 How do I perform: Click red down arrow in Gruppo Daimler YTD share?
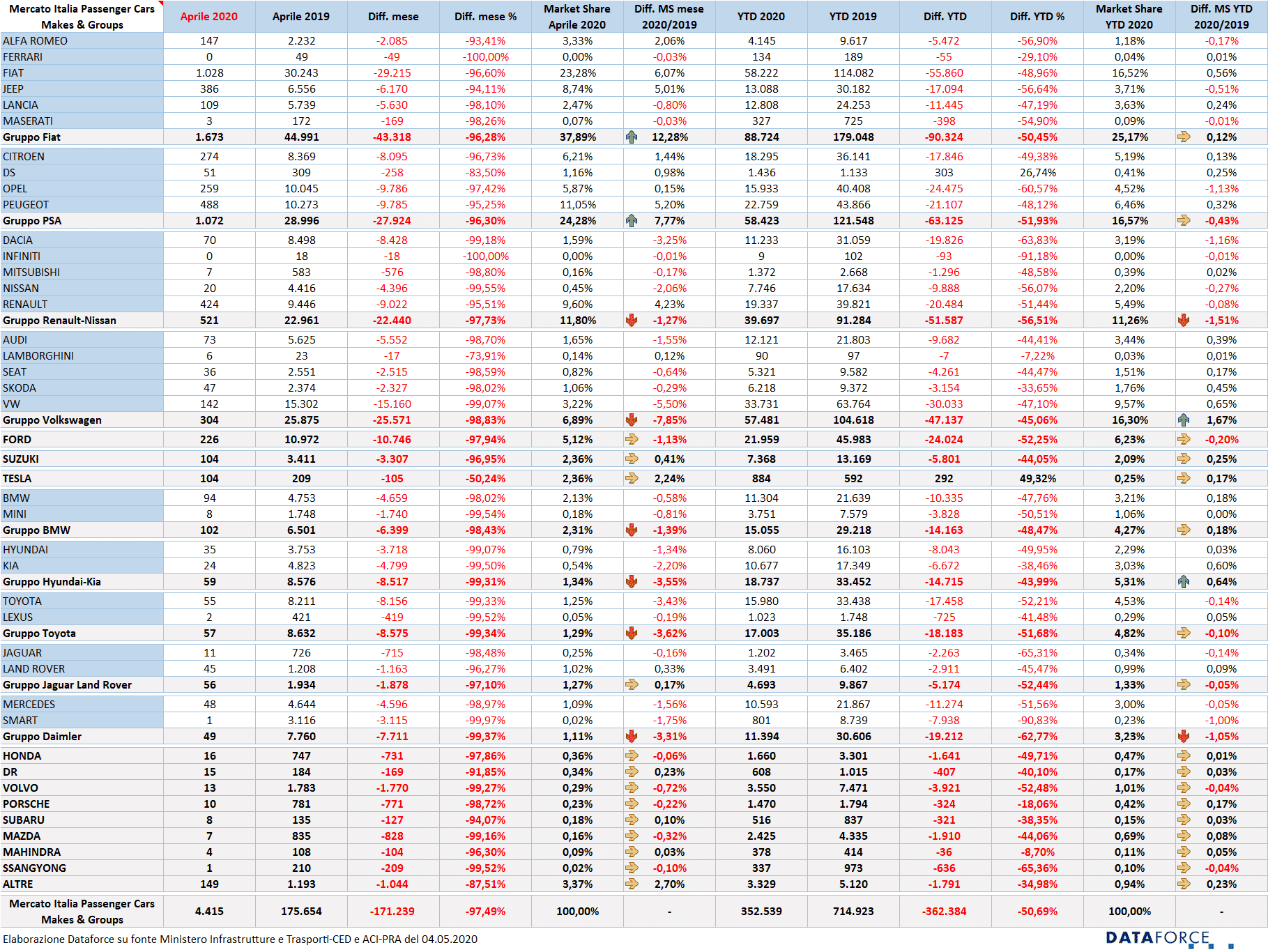pos(1184,737)
